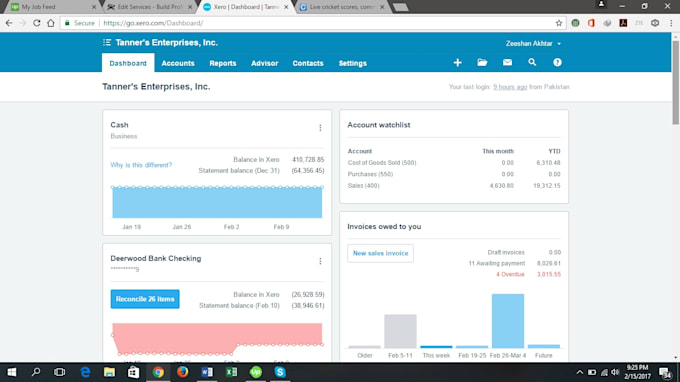Open the Settings menu

click(x=353, y=63)
